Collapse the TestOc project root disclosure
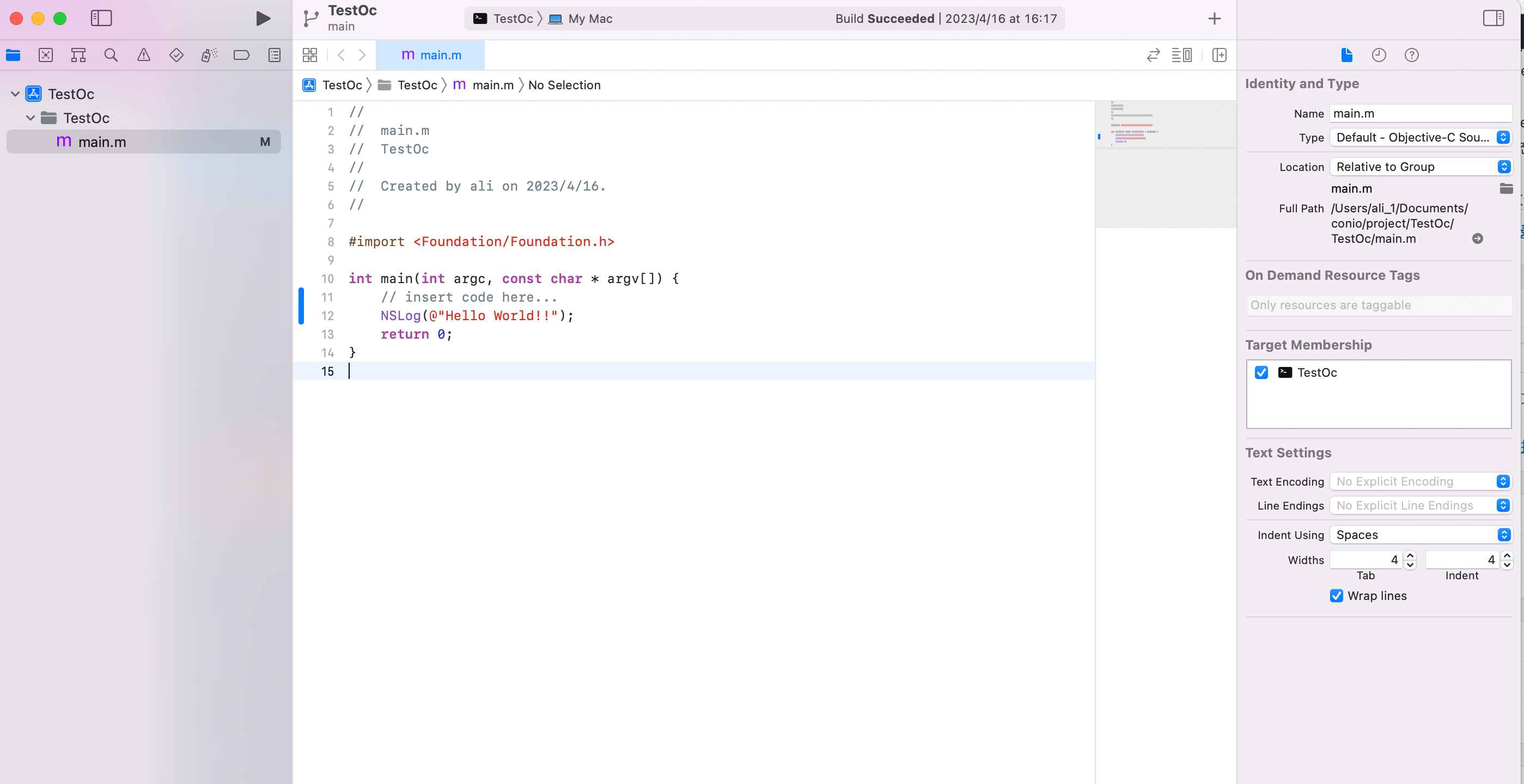Viewport: 1524px width, 784px height. (x=15, y=94)
